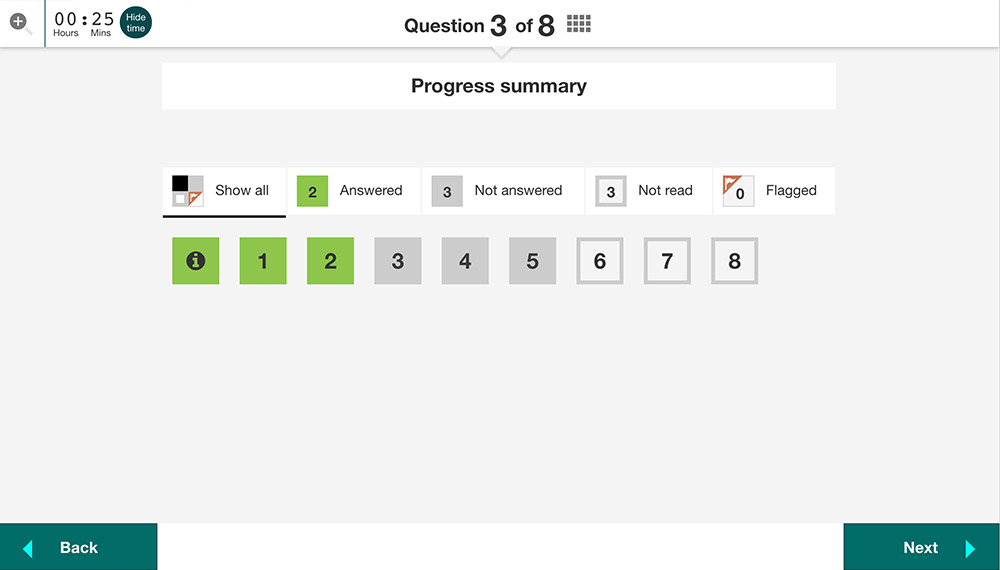
Task: Jump to unanswered question 3
Action: (x=398, y=261)
